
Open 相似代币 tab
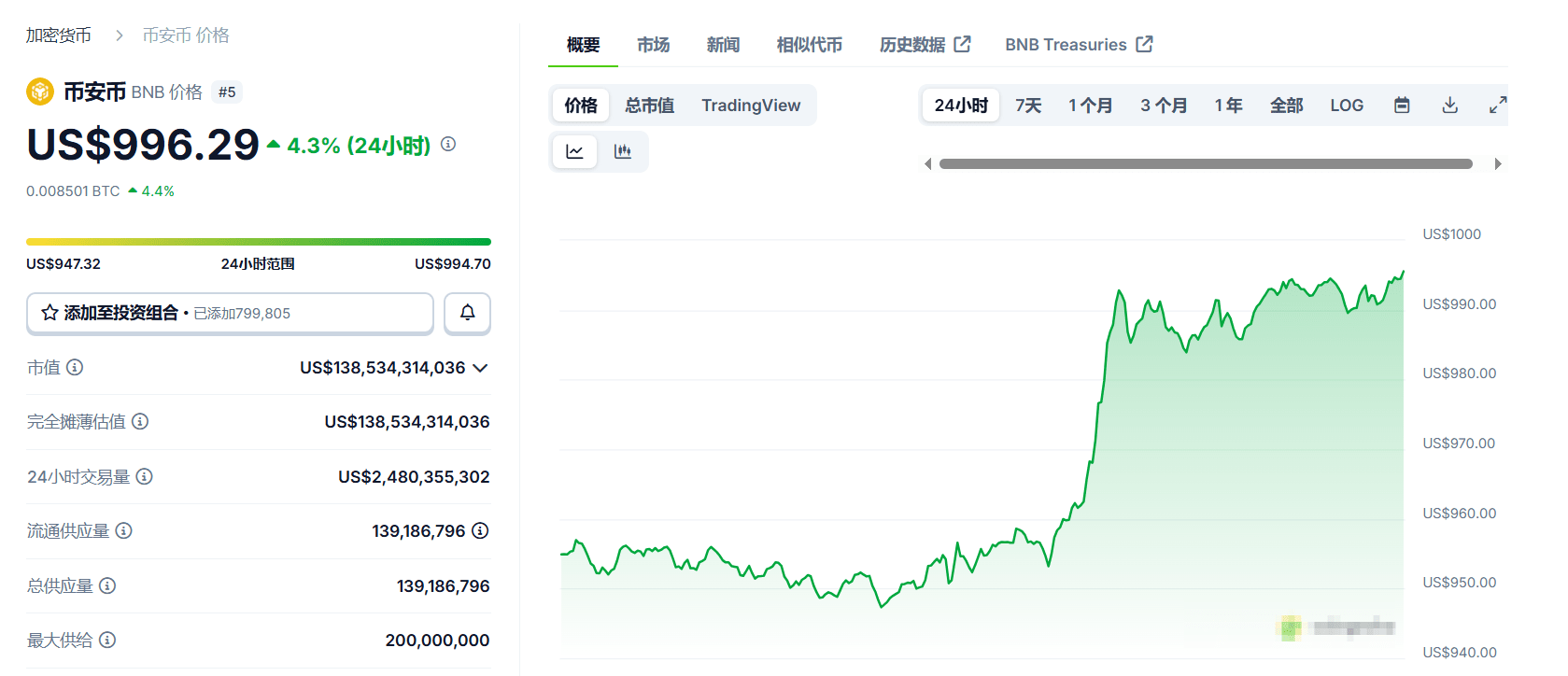(809, 45)
